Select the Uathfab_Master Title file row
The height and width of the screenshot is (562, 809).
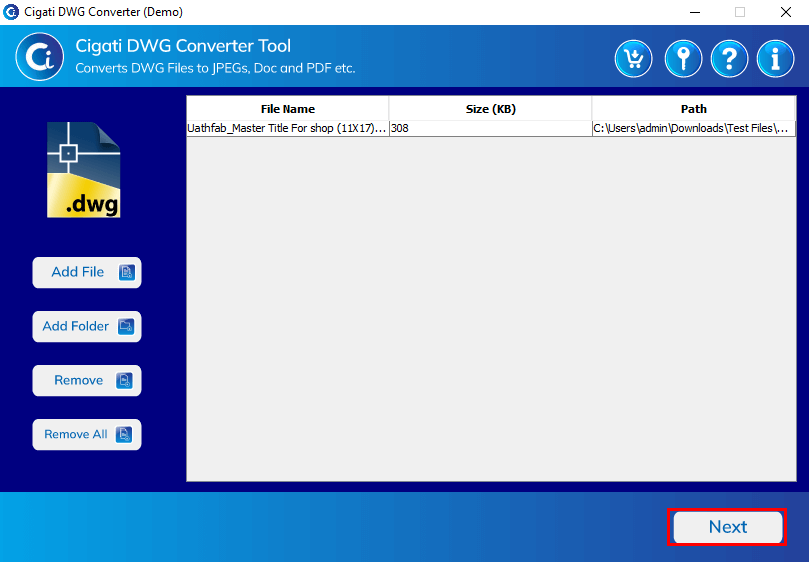coord(491,129)
